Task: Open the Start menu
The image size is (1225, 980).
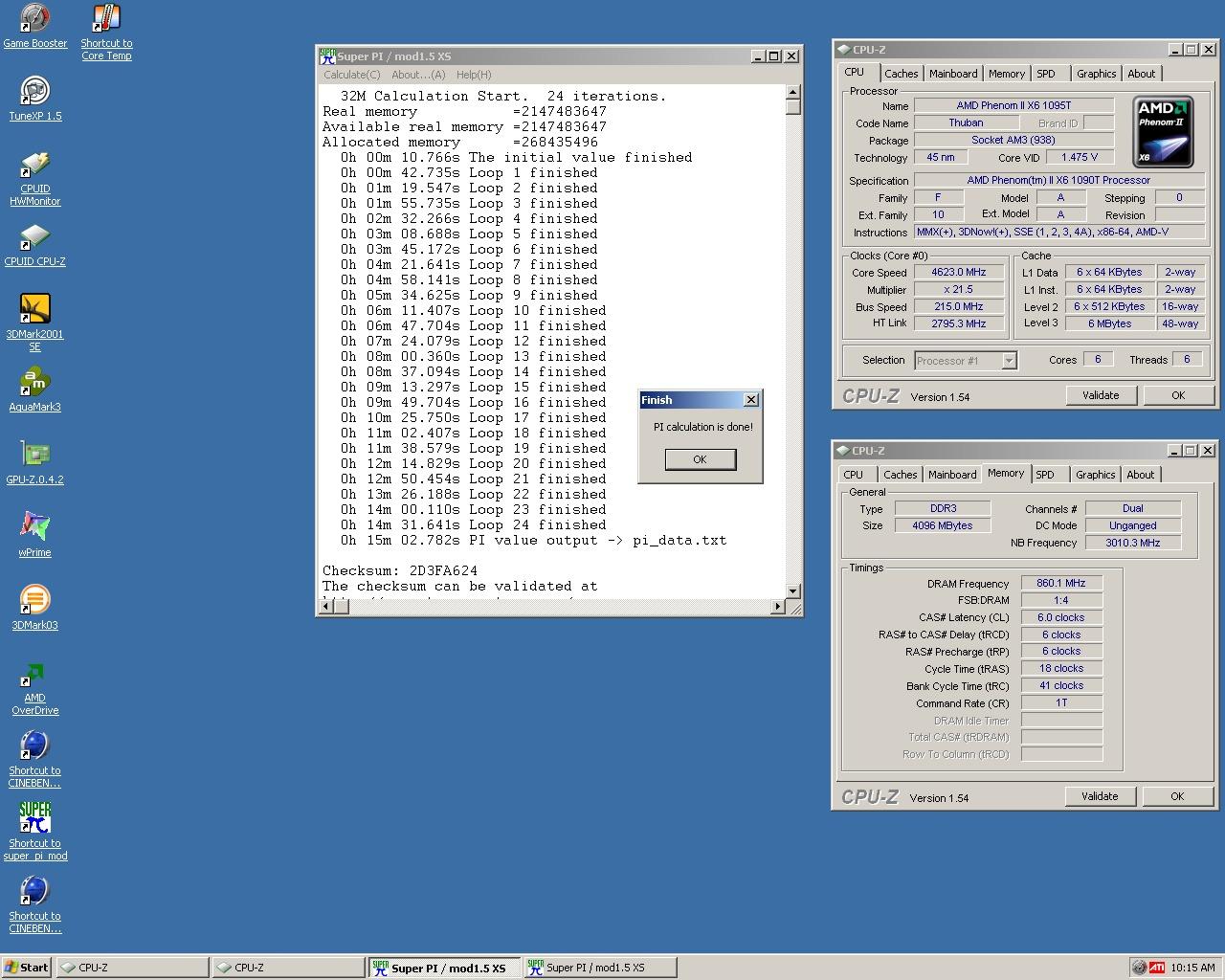Action: (27, 968)
